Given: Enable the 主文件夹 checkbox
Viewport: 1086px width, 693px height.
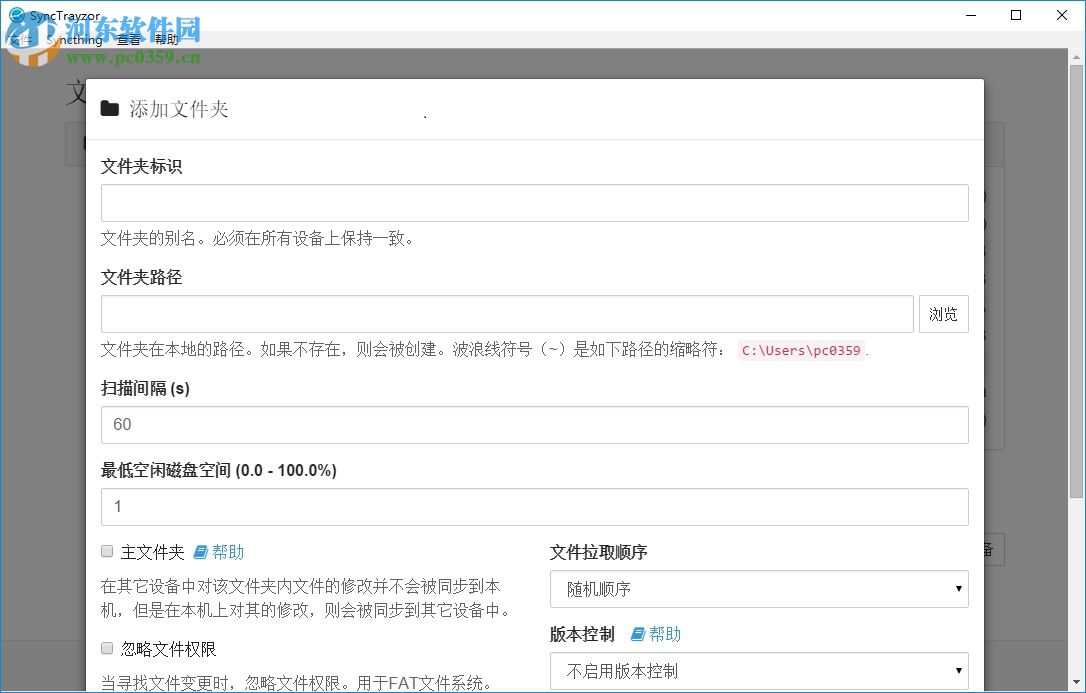Looking at the screenshot, I should coord(106,551).
